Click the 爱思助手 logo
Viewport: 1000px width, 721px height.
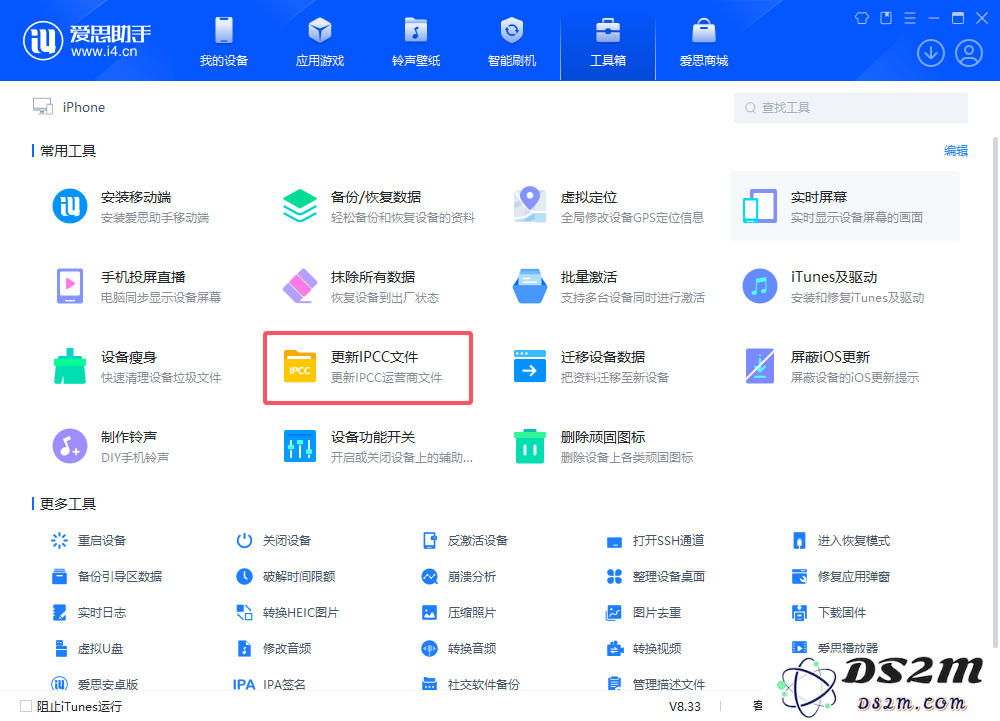87,41
